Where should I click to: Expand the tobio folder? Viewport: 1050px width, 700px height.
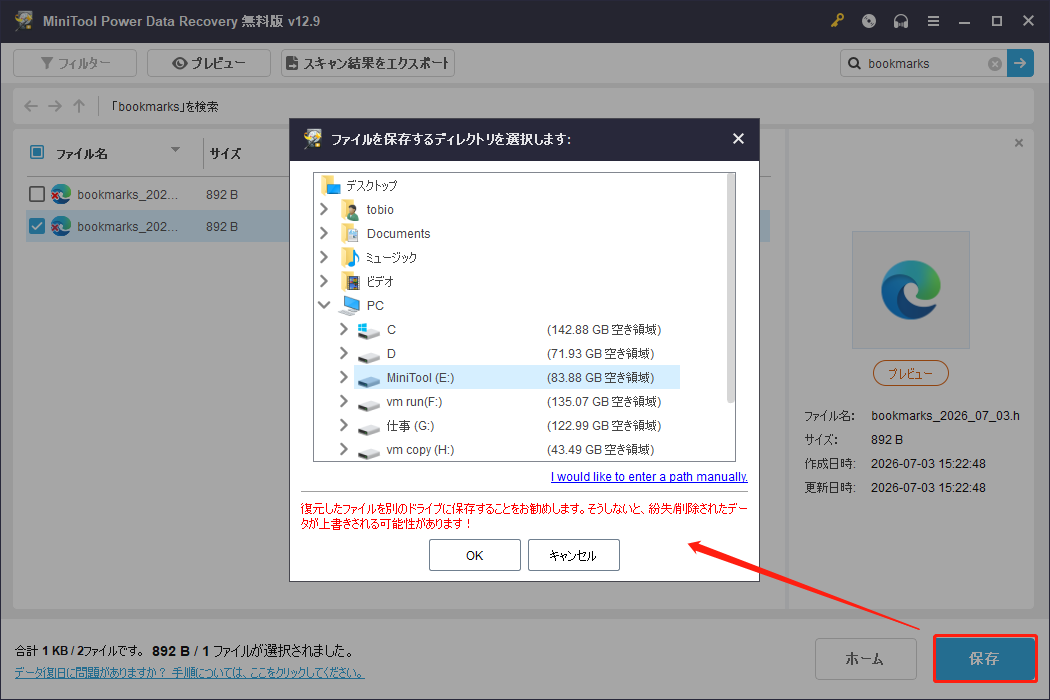(x=324, y=210)
